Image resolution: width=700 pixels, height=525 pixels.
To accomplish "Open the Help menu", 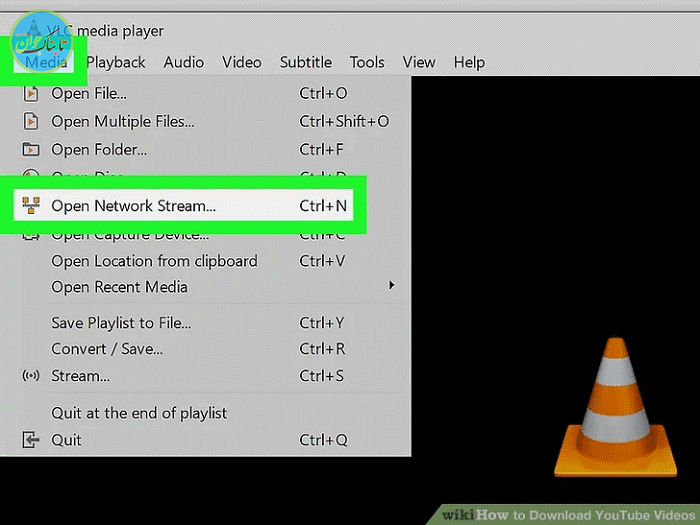I will tap(469, 62).
